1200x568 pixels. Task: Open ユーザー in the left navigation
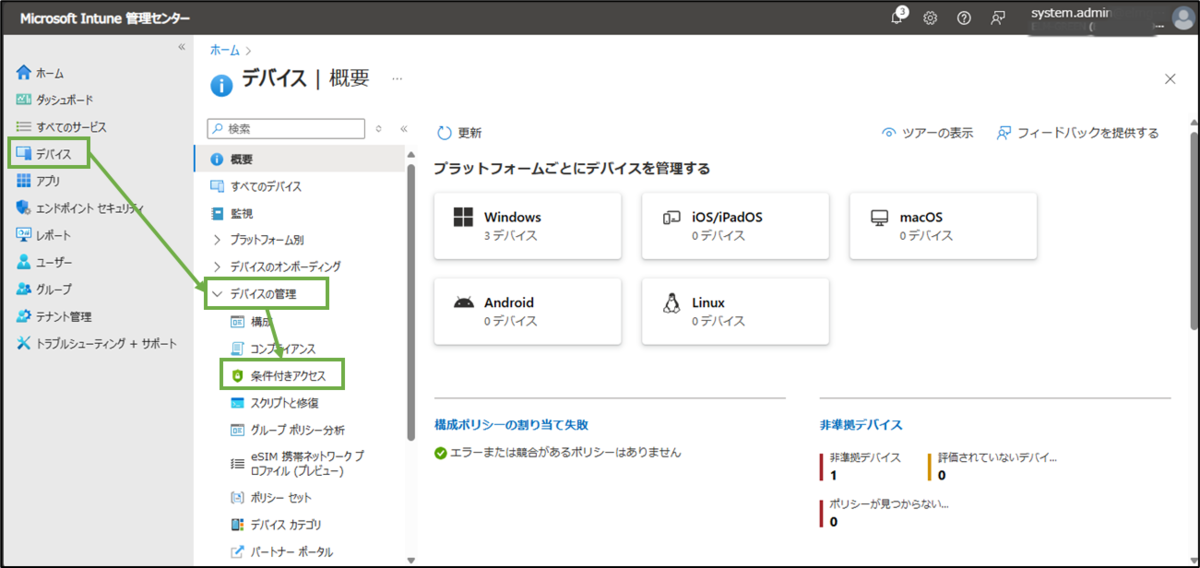[44, 262]
